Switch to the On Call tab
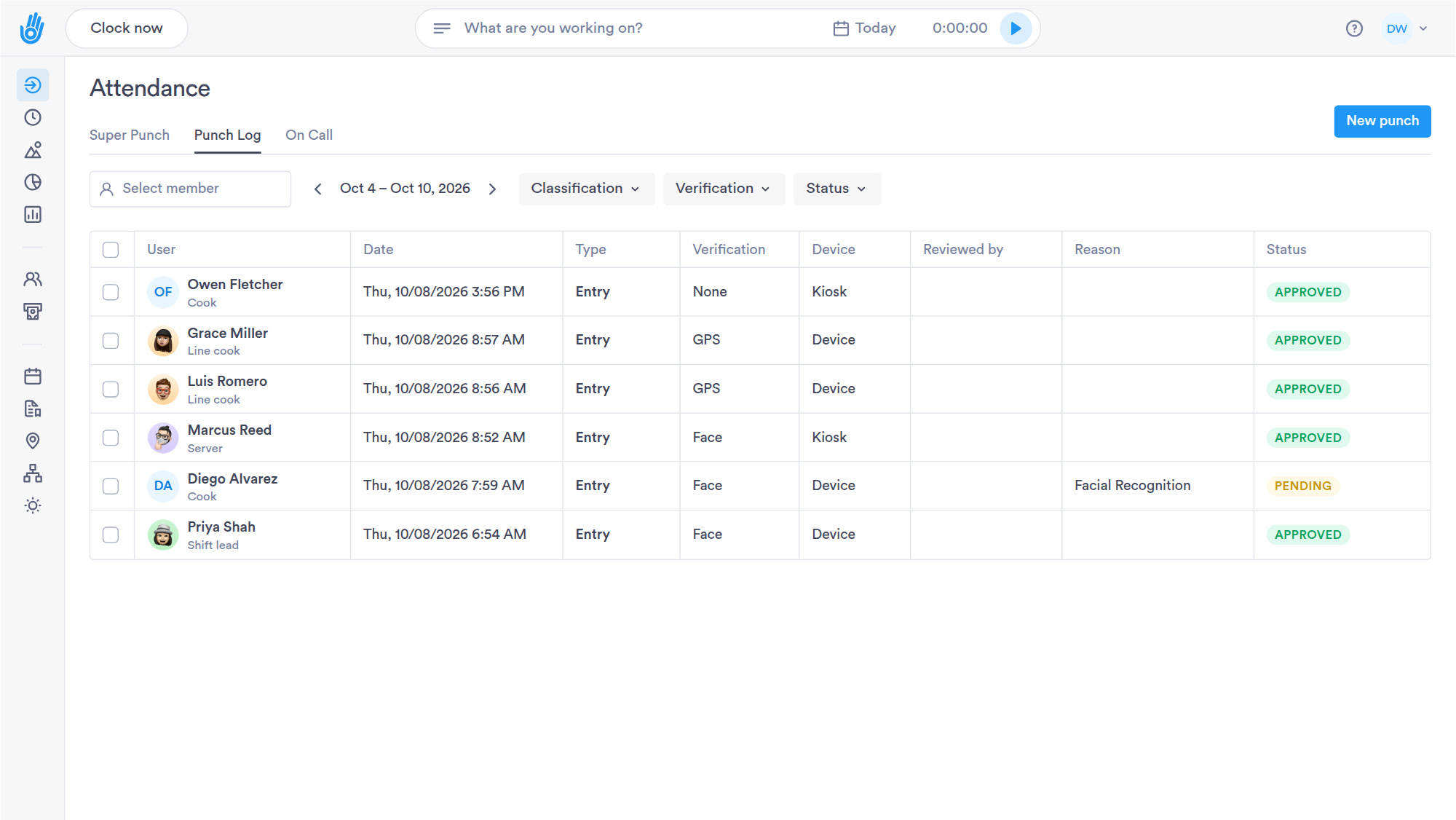Viewport: 1456px width, 820px height. [x=309, y=135]
